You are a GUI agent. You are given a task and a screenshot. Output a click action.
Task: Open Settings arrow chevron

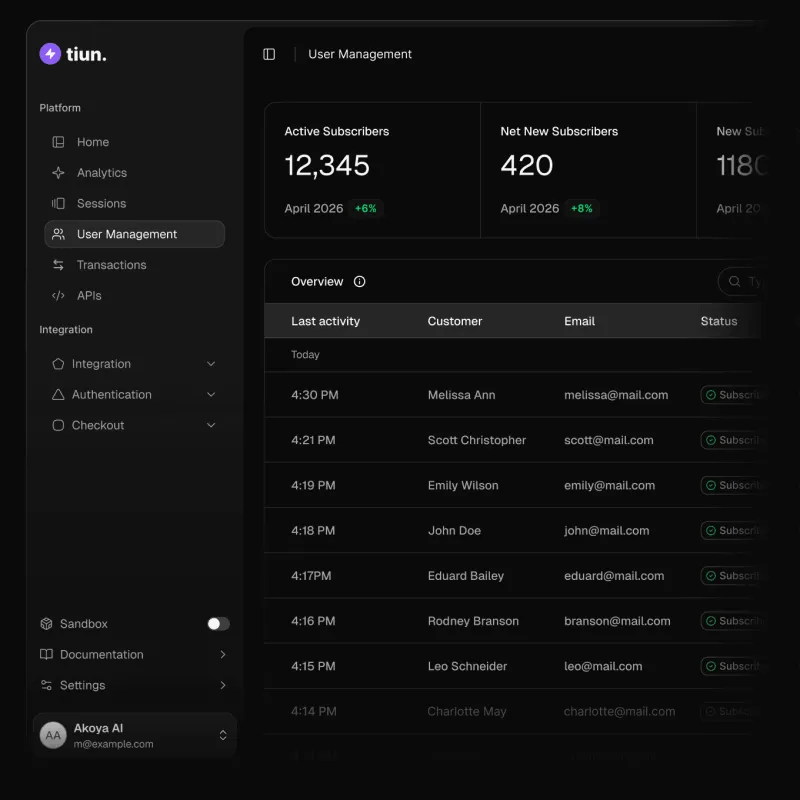click(x=222, y=685)
